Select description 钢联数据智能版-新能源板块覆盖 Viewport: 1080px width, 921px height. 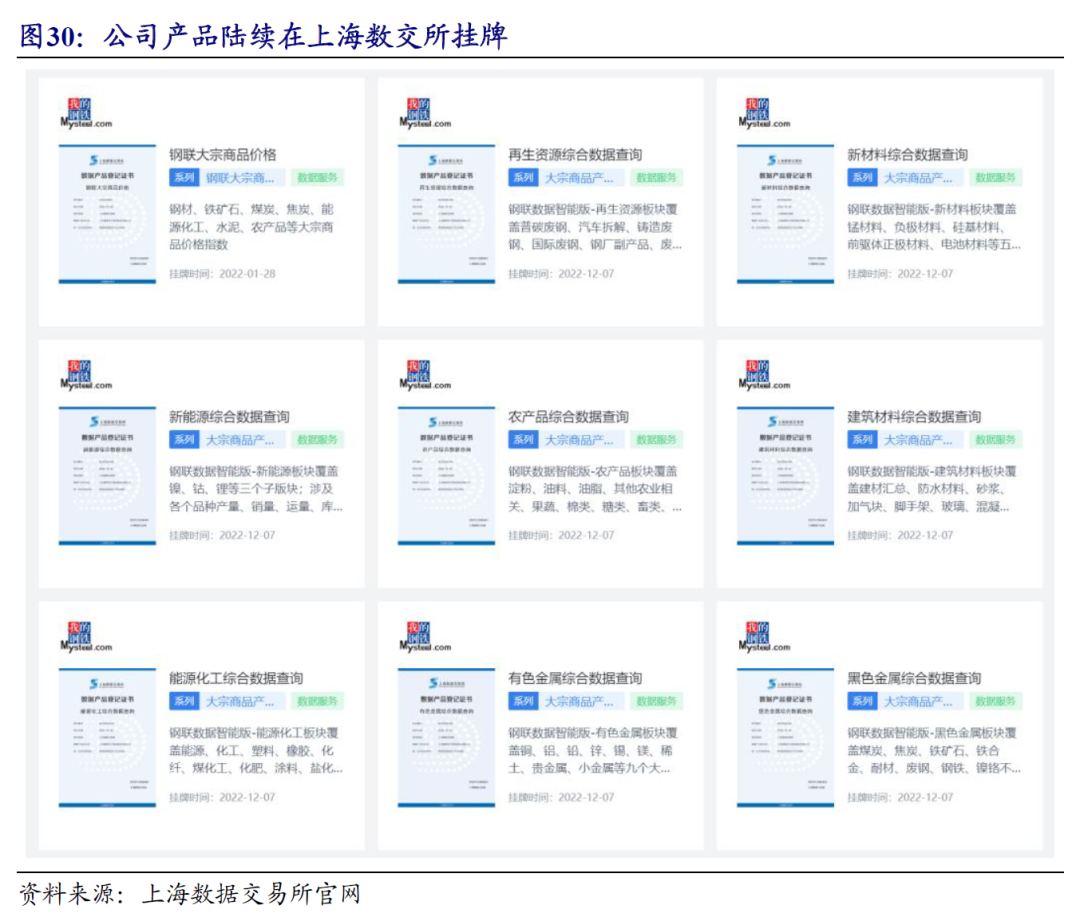tap(256, 488)
